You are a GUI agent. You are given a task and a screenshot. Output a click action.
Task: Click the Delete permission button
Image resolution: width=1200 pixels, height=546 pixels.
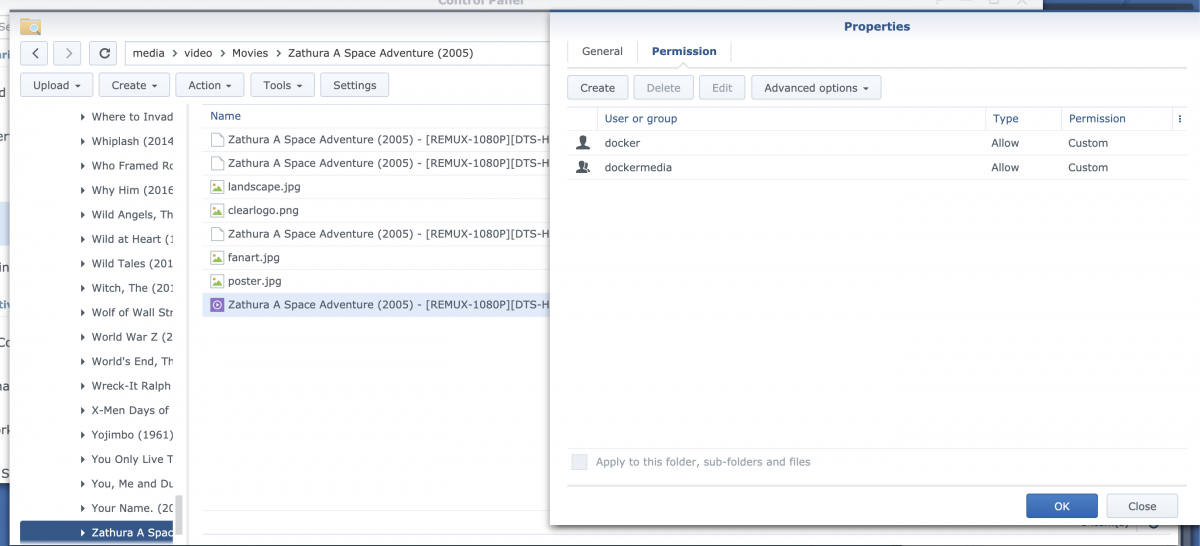[x=663, y=88]
